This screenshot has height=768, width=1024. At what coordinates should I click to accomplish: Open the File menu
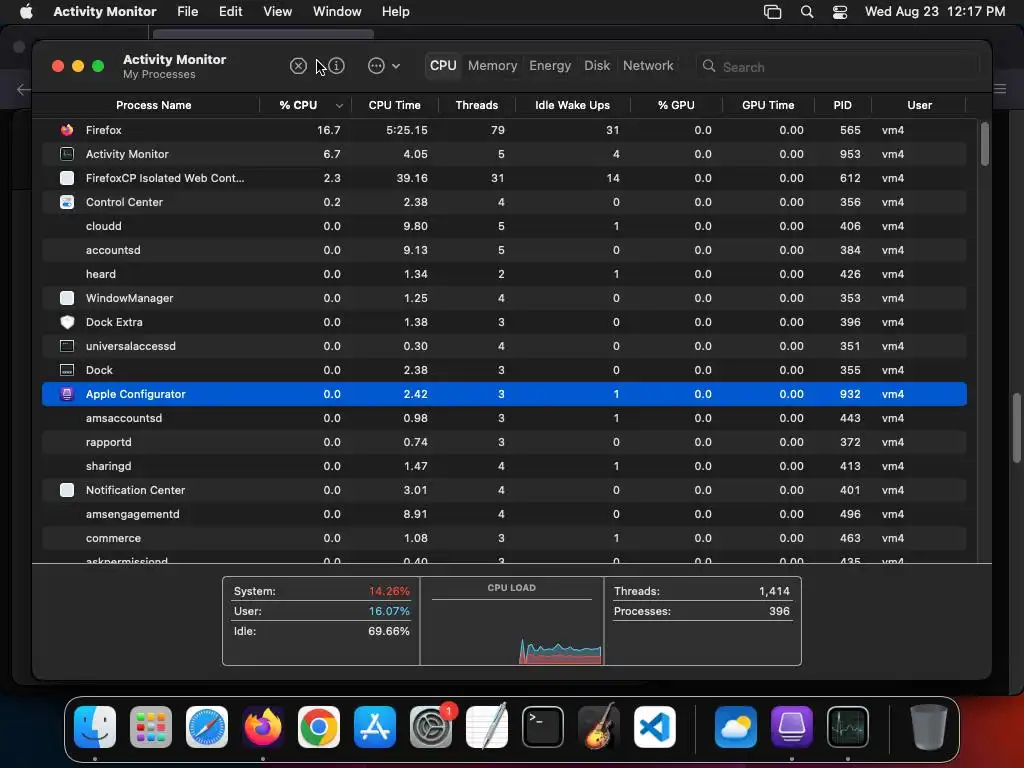[x=187, y=12]
